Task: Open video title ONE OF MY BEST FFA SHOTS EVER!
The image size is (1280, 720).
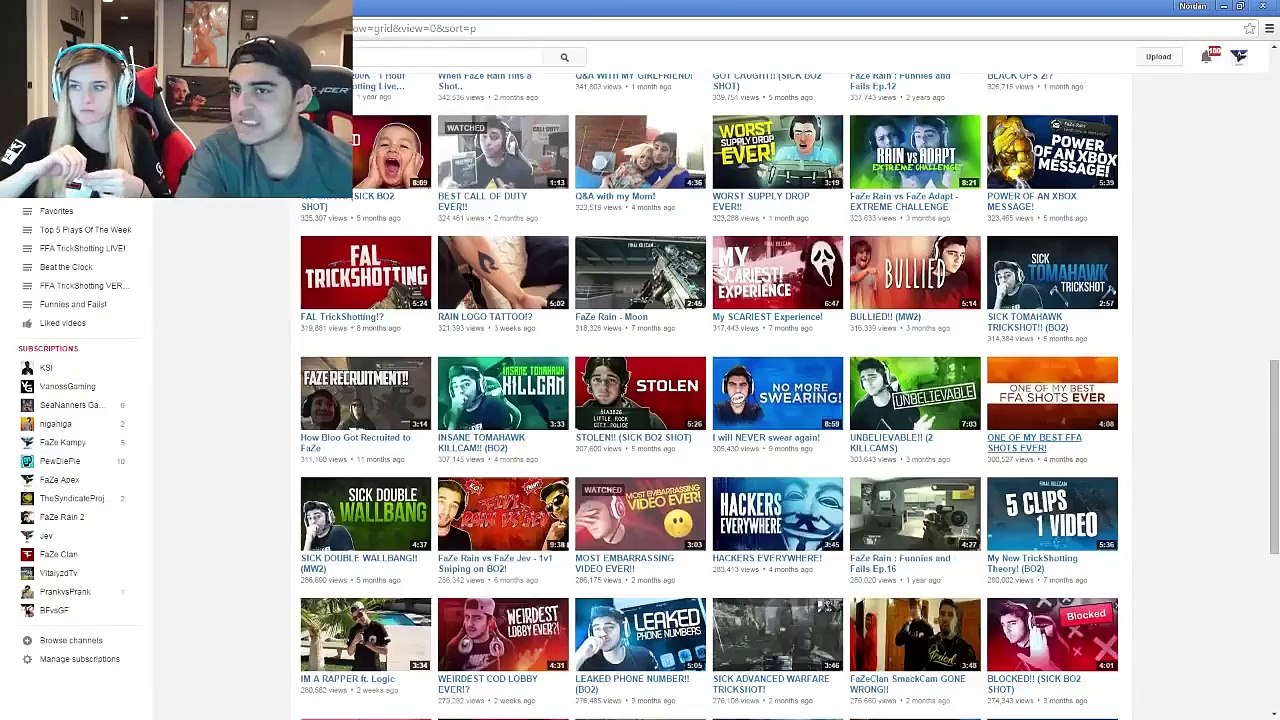Action: point(1034,443)
